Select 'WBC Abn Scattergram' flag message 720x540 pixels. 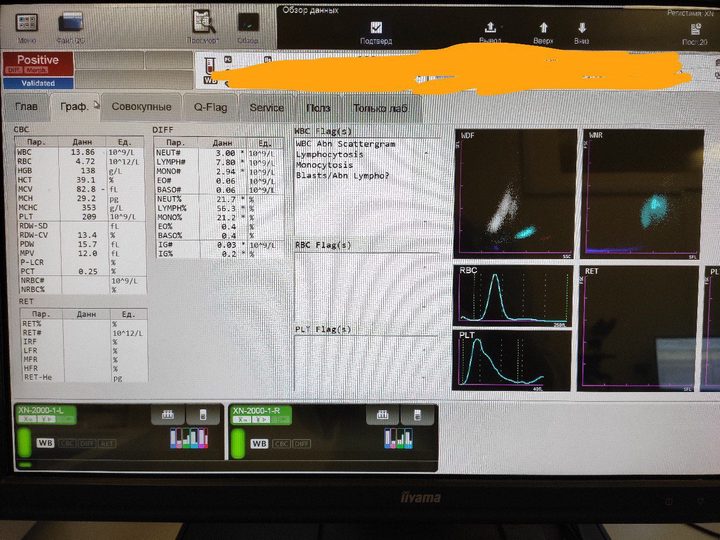pyautogui.click(x=345, y=144)
